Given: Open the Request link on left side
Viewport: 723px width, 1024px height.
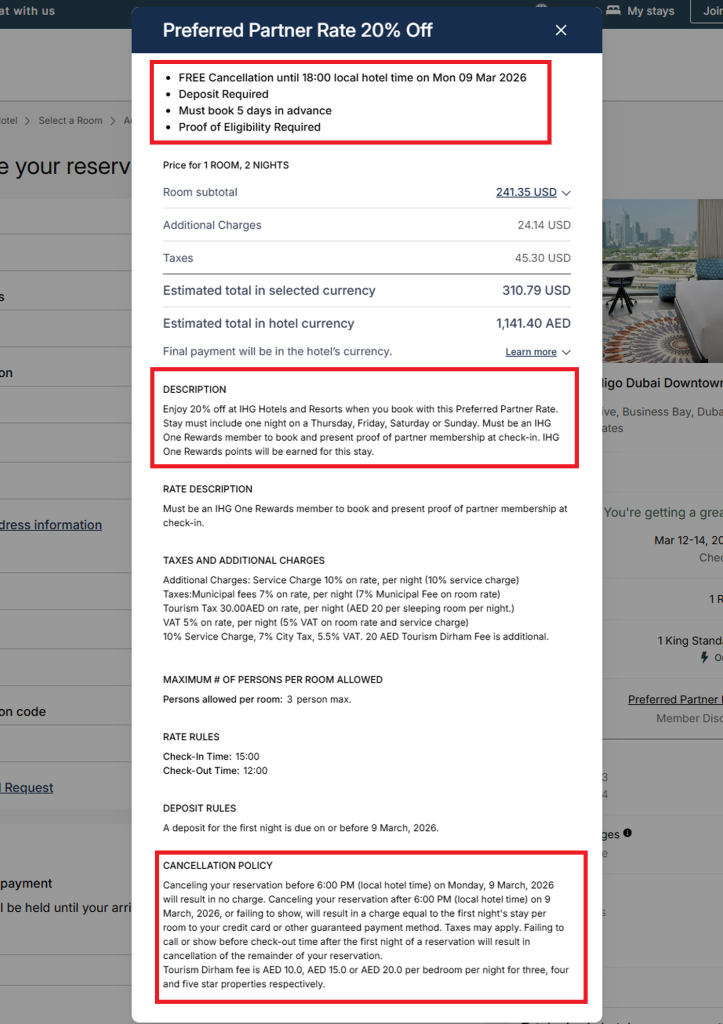Looking at the screenshot, I should [27, 787].
